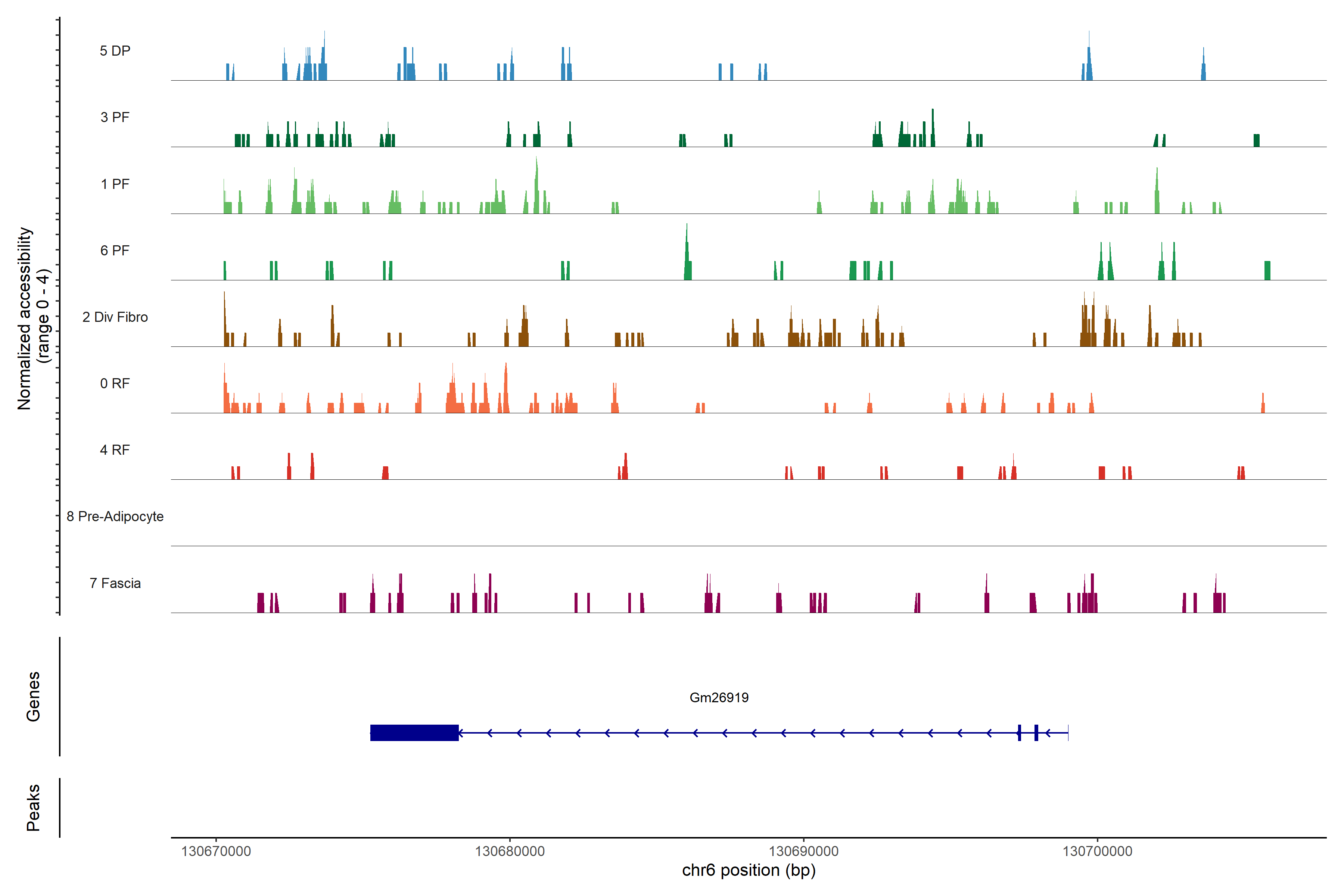Click the 0 RF track label

pos(115,383)
